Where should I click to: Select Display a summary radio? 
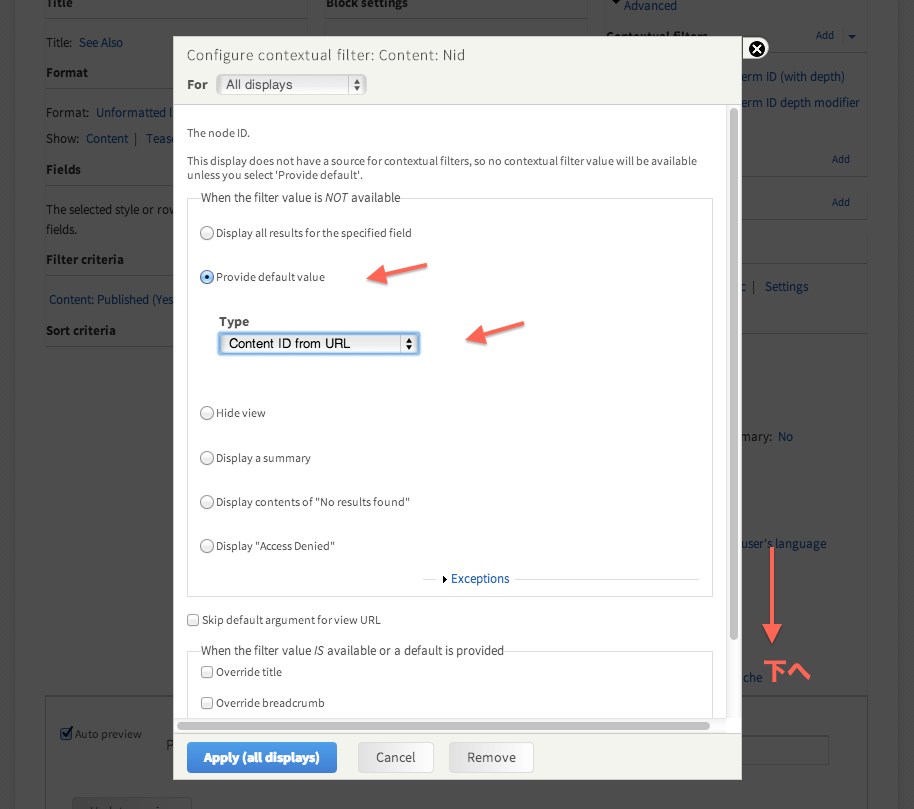[x=206, y=458]
